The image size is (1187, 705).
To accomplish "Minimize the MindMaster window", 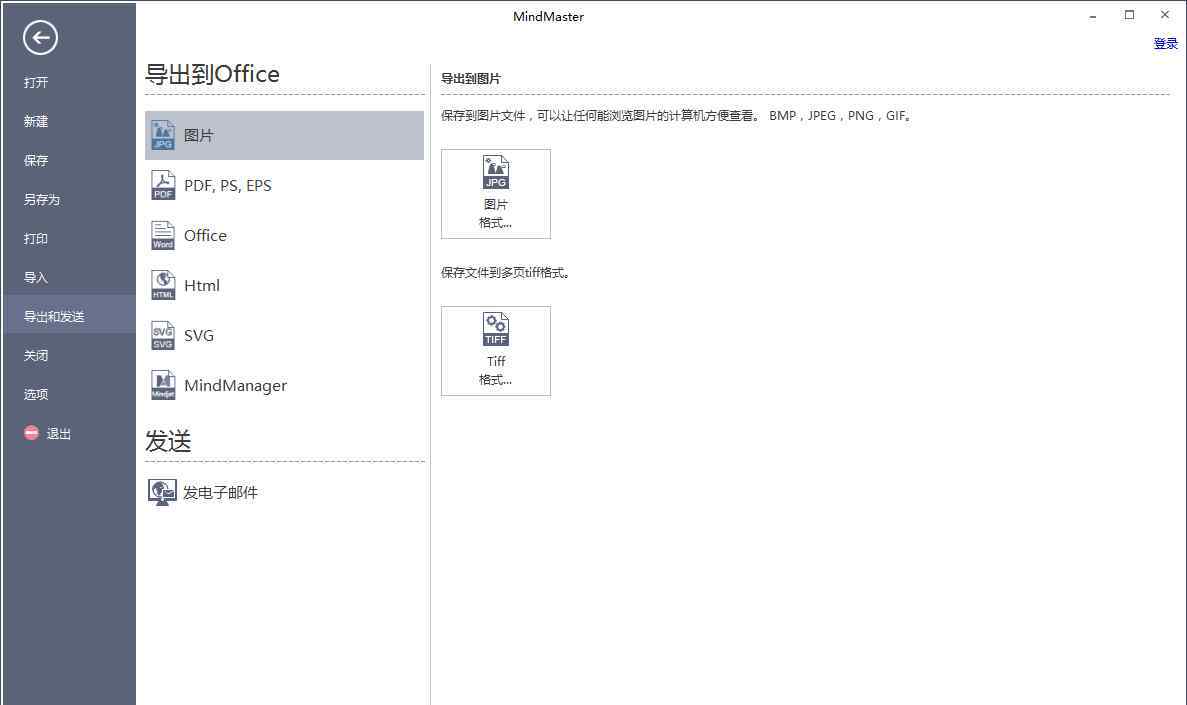I will click(x=1093, y=15).
